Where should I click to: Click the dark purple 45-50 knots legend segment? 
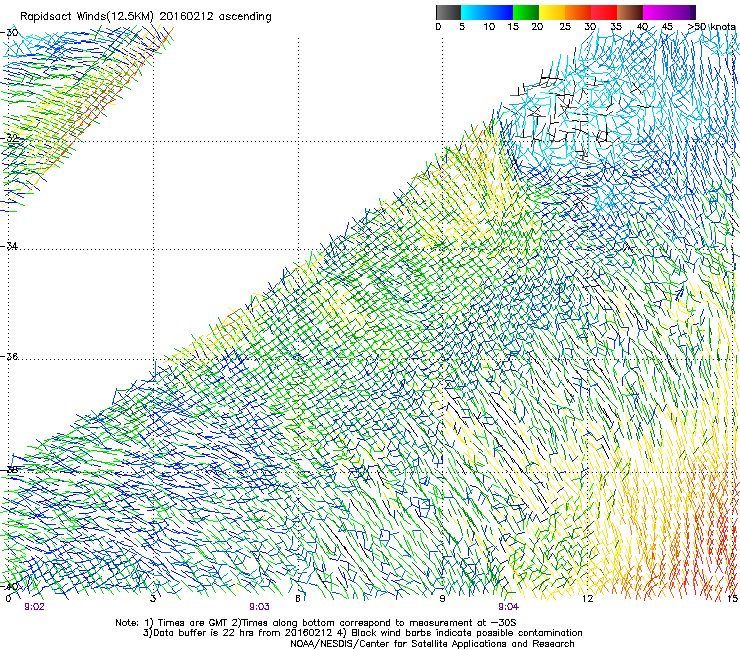click(682, 12)
